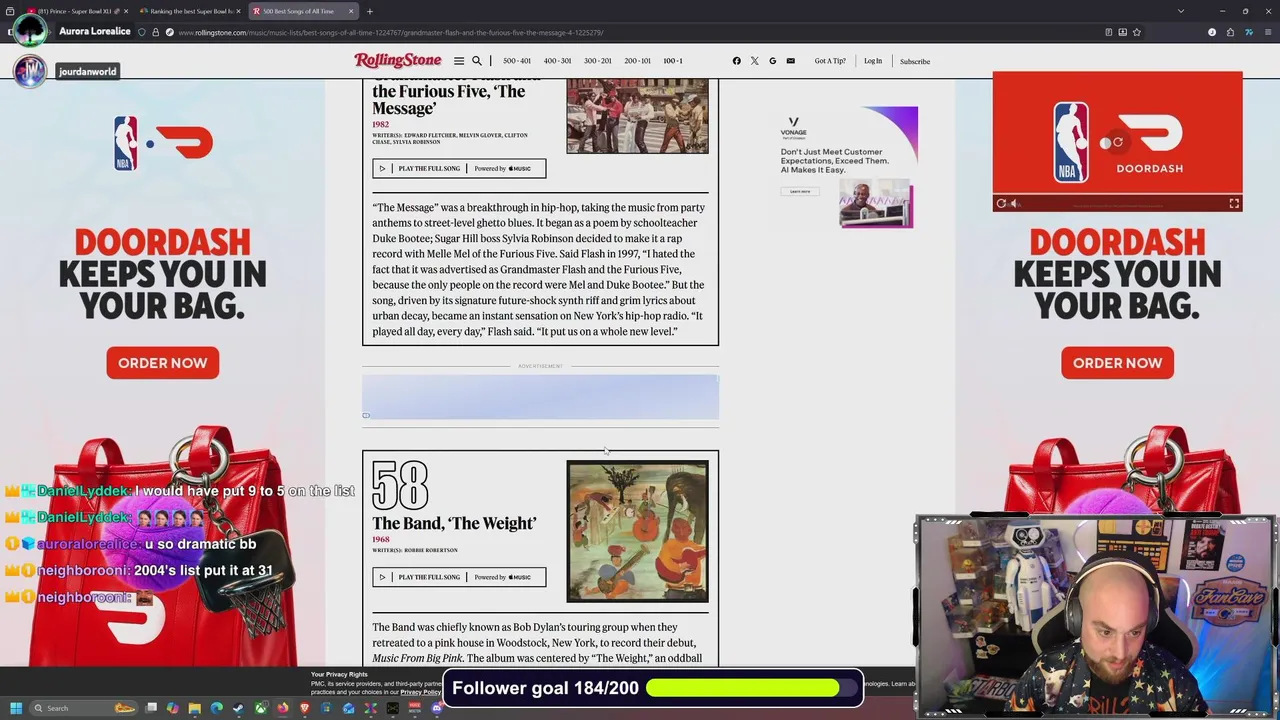The width and height of the screenshot is (1280, 720).
Task: Open The Band album cover thumbnail
Action: click(x=637, y=531)
